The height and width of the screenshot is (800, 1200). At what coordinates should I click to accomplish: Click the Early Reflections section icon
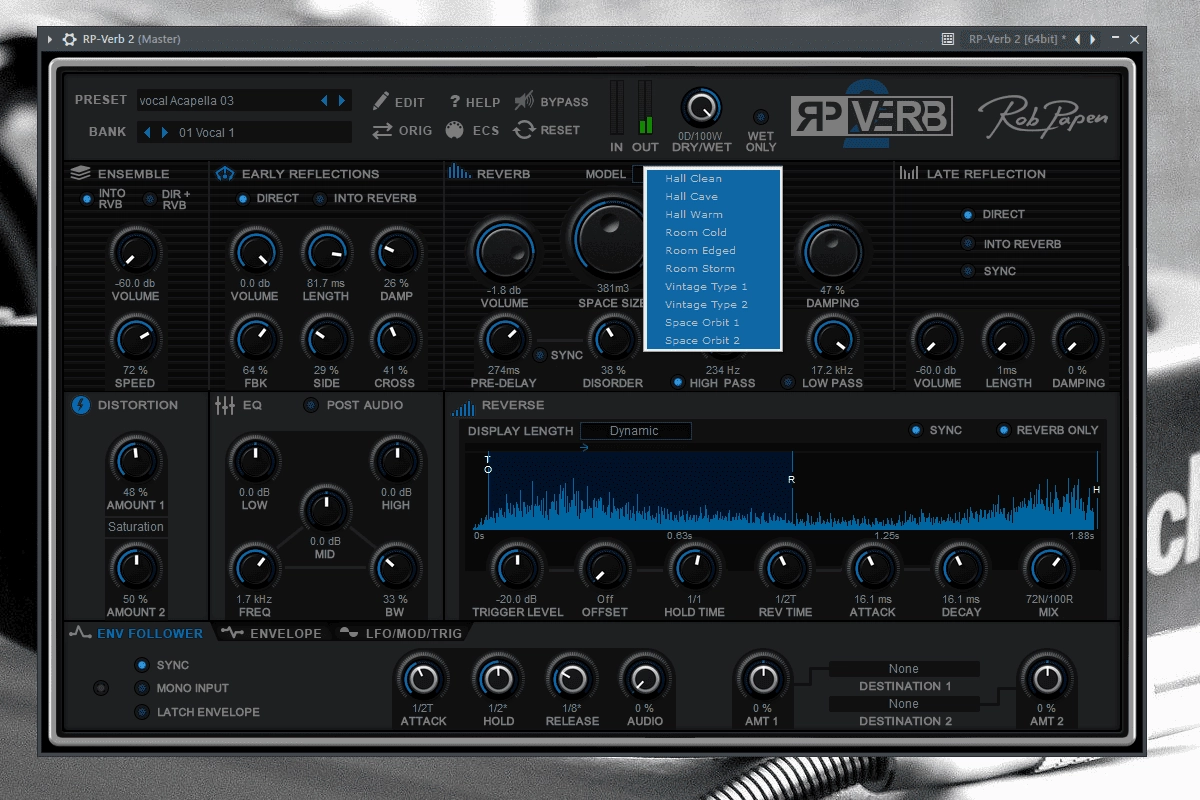click(225, 173)
